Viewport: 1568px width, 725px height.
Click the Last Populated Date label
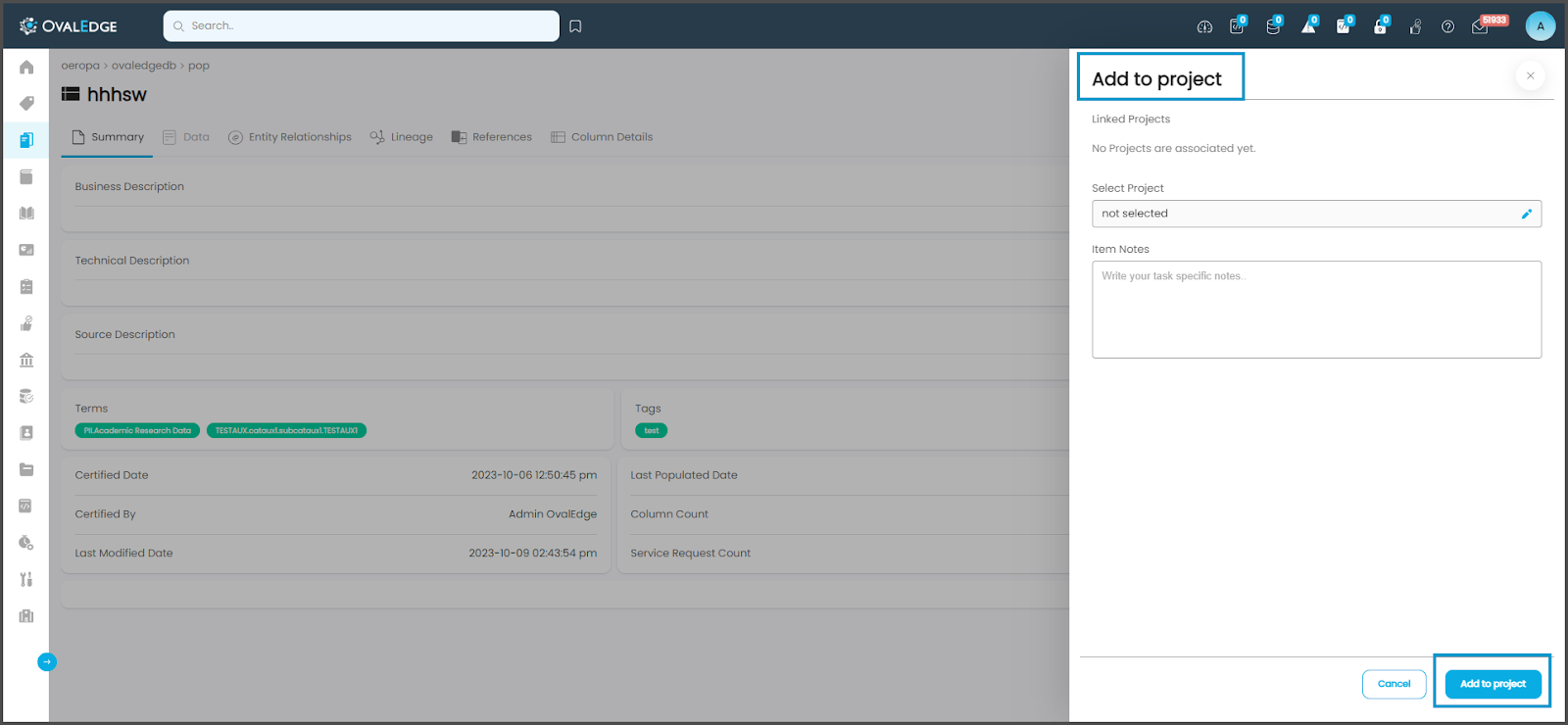(684, 475)
